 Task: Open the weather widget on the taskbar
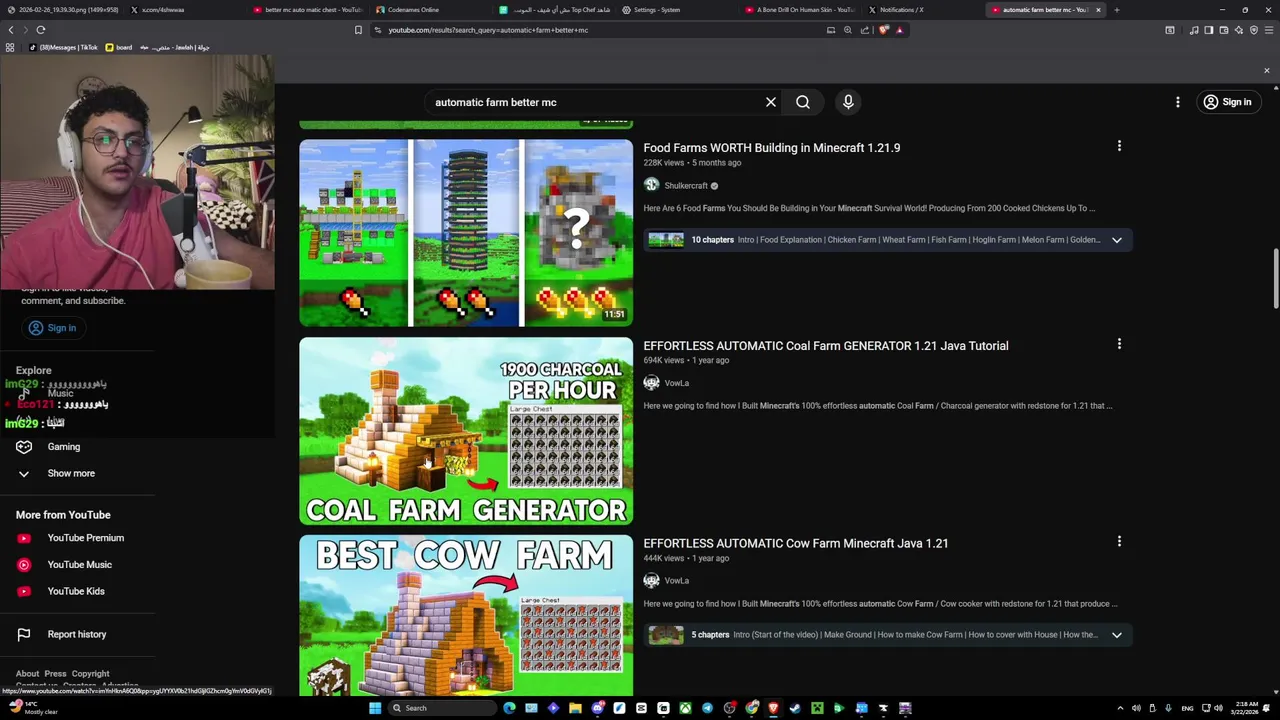(x=32, y=708)
